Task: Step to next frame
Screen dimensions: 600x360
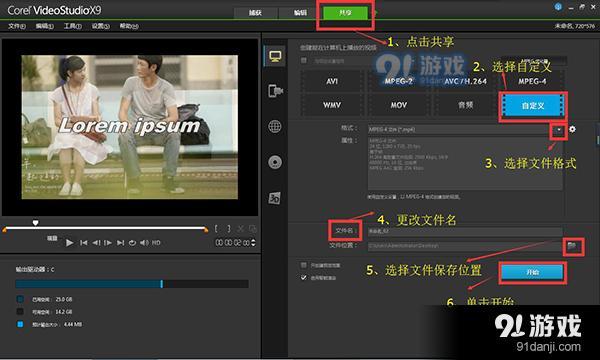Action: [x=108, y=243]
